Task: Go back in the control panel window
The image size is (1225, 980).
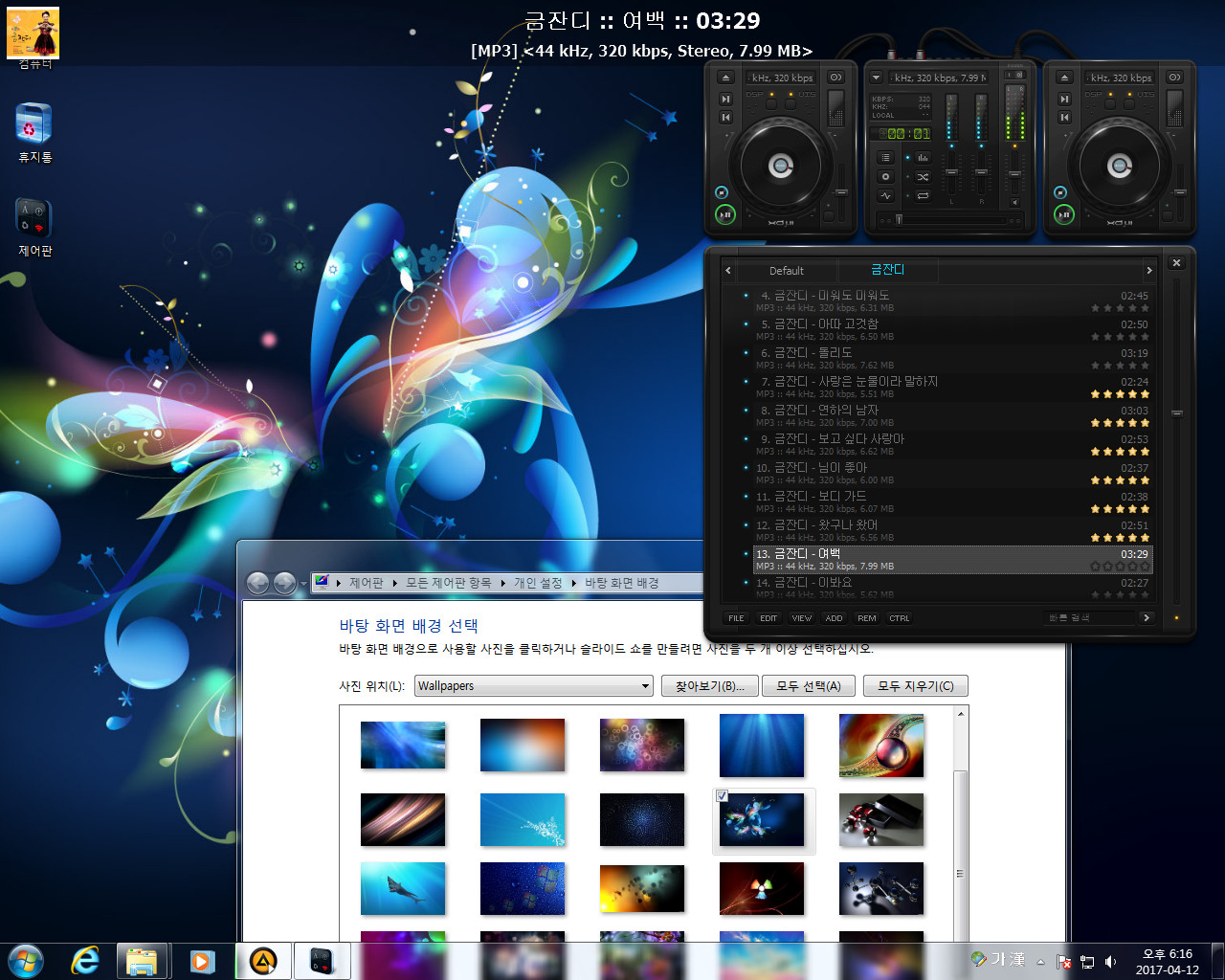Action: pyautogui.click(x=258, y=583)
